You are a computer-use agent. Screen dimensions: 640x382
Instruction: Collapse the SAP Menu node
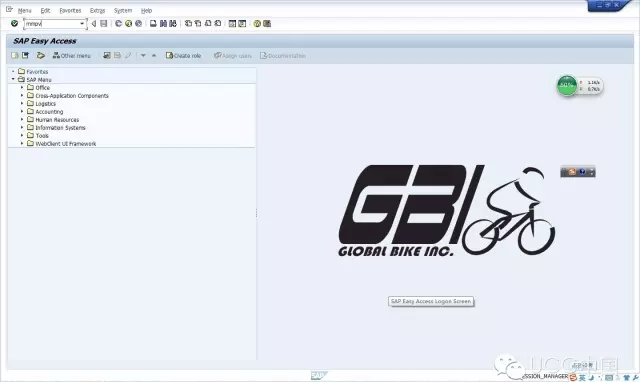(13, 79)
